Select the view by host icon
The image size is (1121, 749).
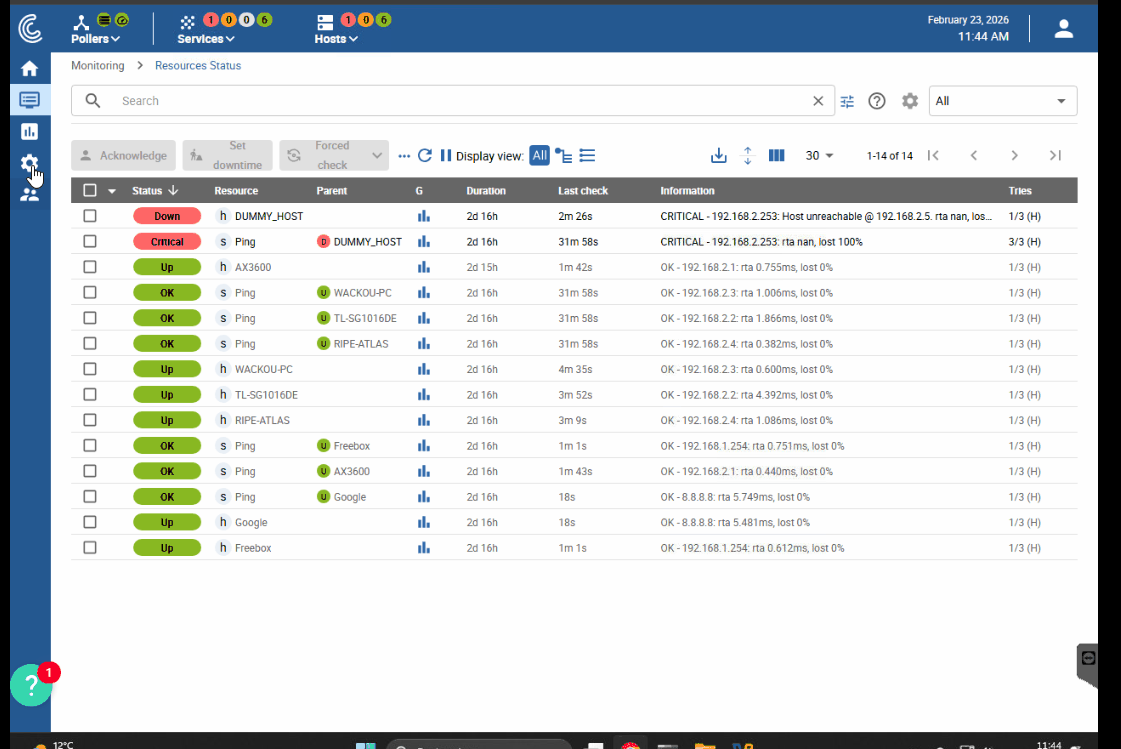point(563,156)
